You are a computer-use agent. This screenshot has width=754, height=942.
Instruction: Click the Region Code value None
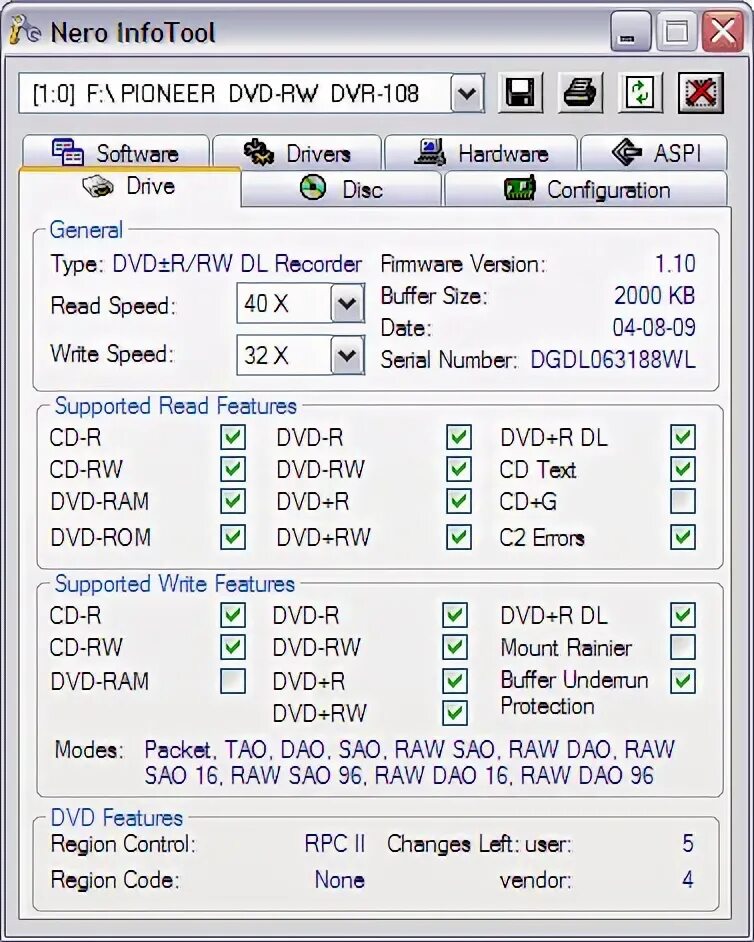[340, 880]
